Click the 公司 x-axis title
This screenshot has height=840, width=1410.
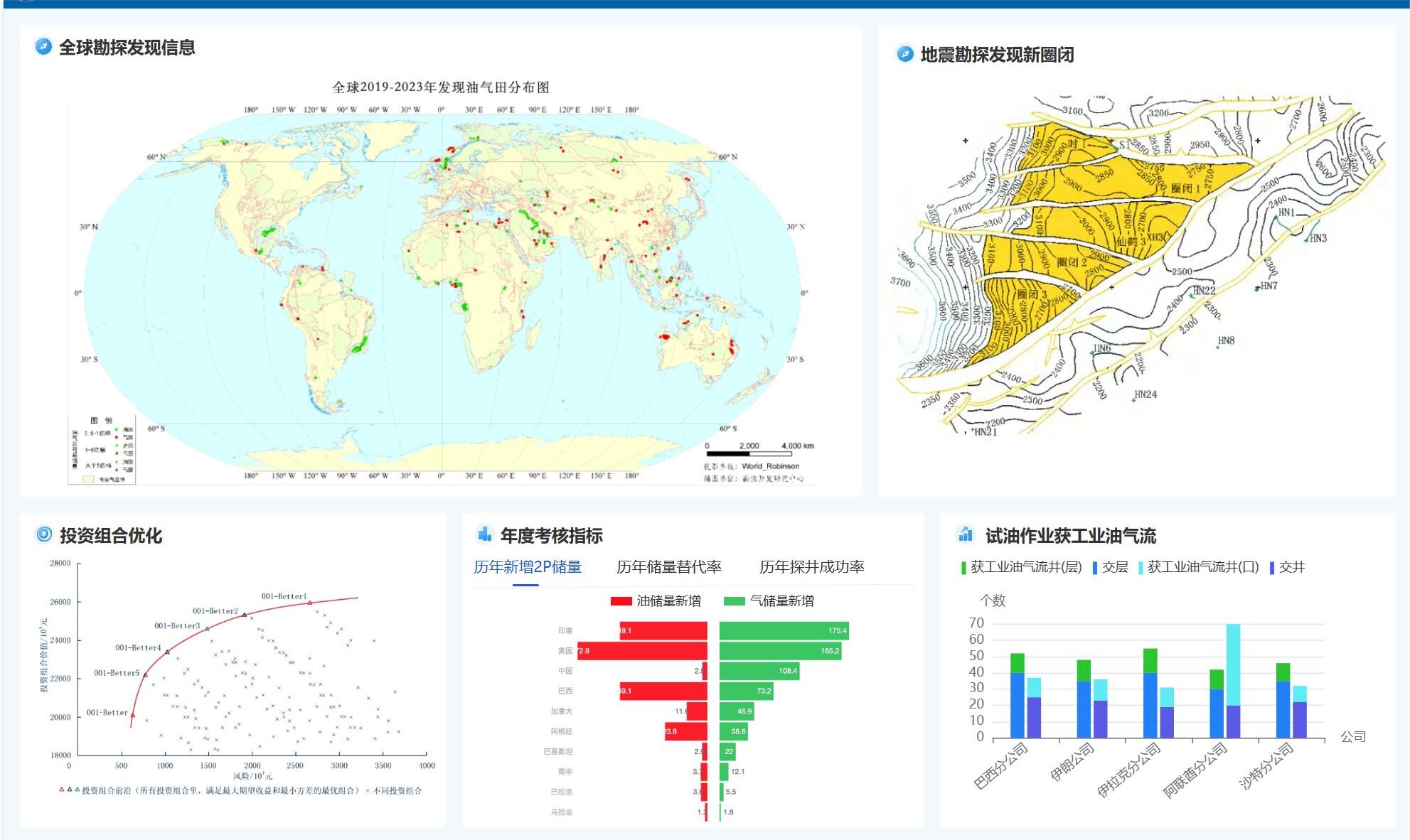pos(1353,737)
